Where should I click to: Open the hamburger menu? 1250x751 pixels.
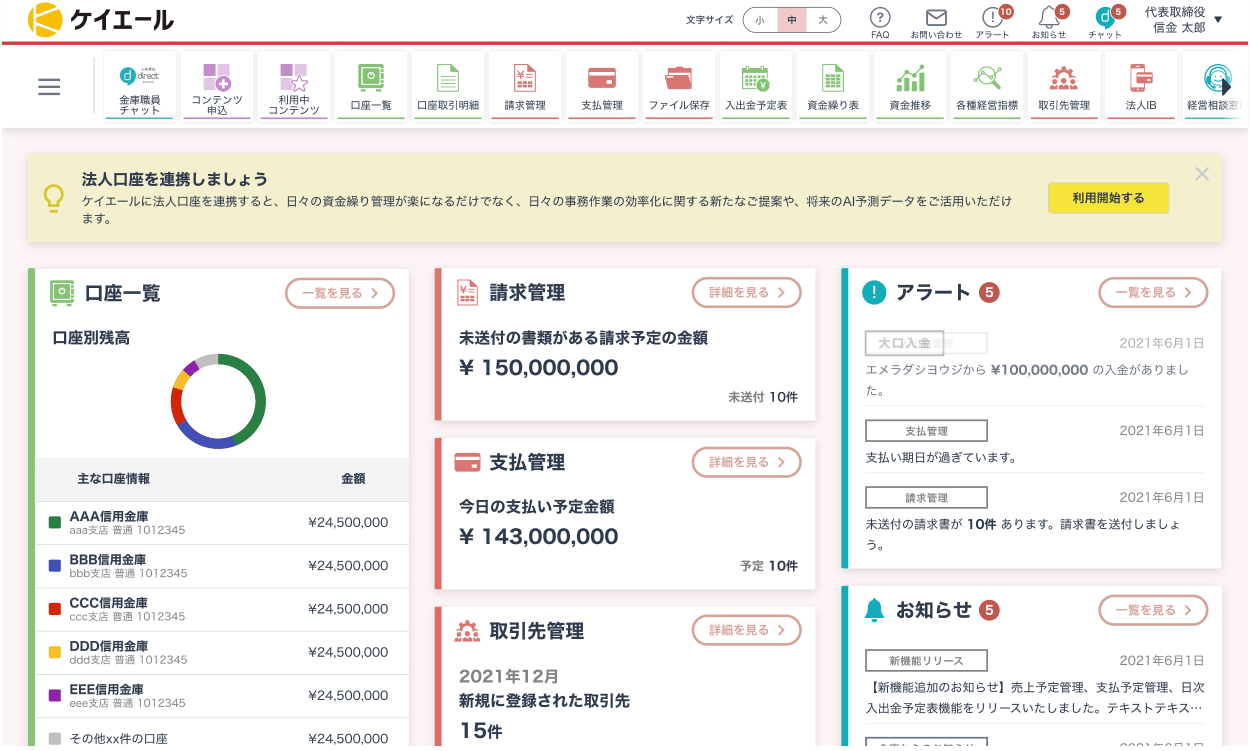49,87
